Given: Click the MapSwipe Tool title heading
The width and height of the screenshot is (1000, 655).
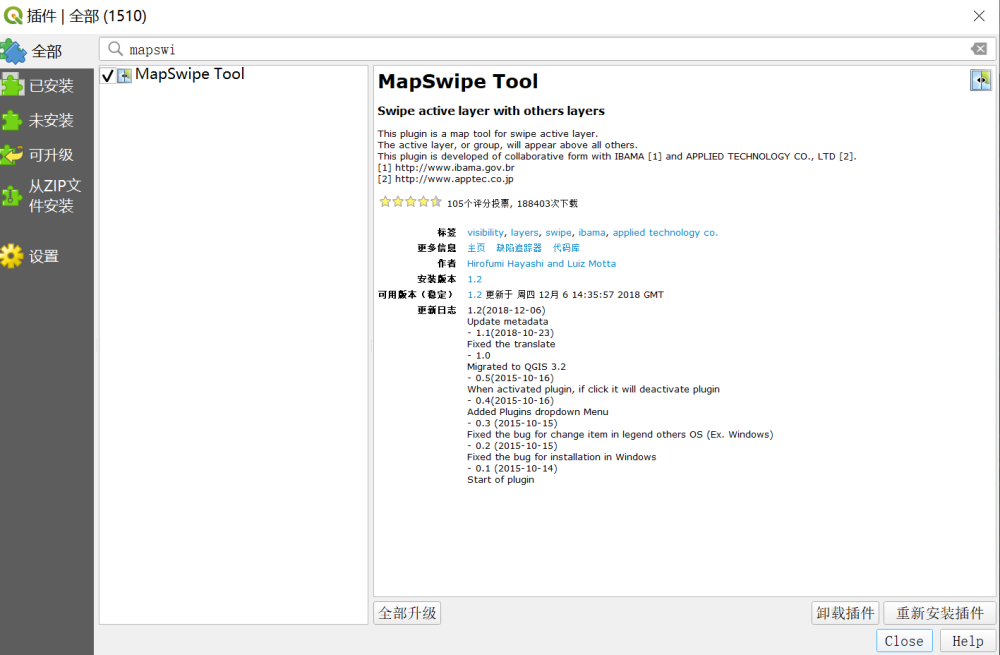Looking at the screenshot, I should 458,82.
